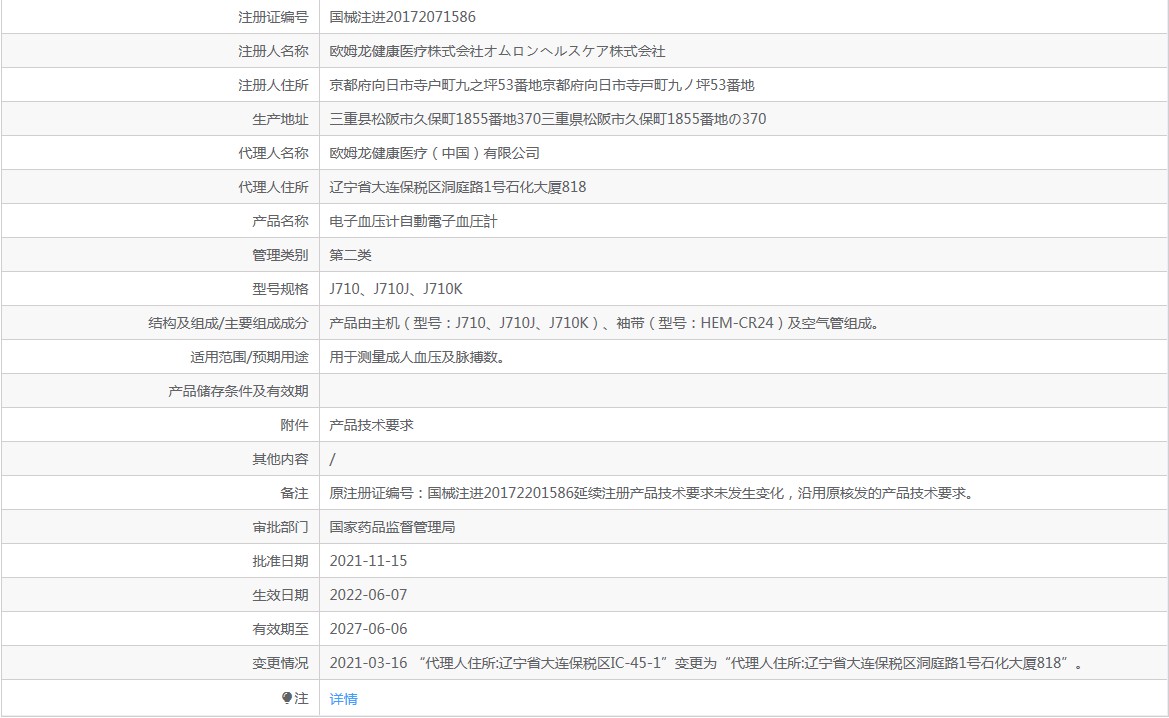
Task: Select change record dated 2021-03-16
Action: pos(707,664)
